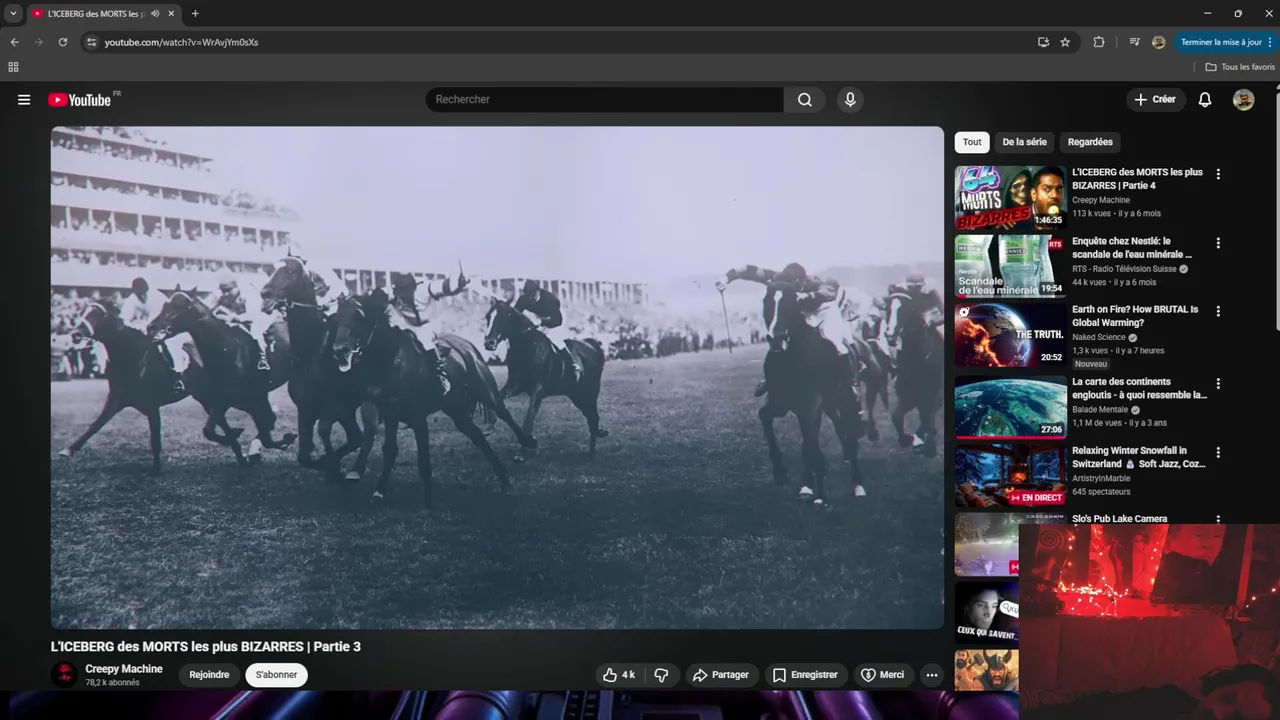Dislike the video with thumbs down
The height and width of the screenshot is (720, 1280).
661,675
